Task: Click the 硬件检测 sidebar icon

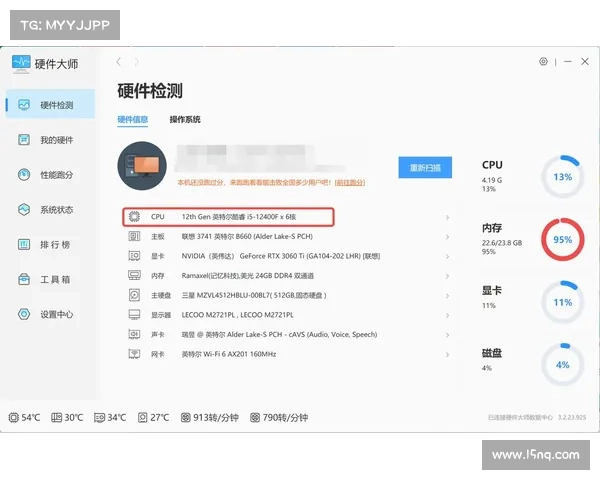Action: [x=24, y=104]
